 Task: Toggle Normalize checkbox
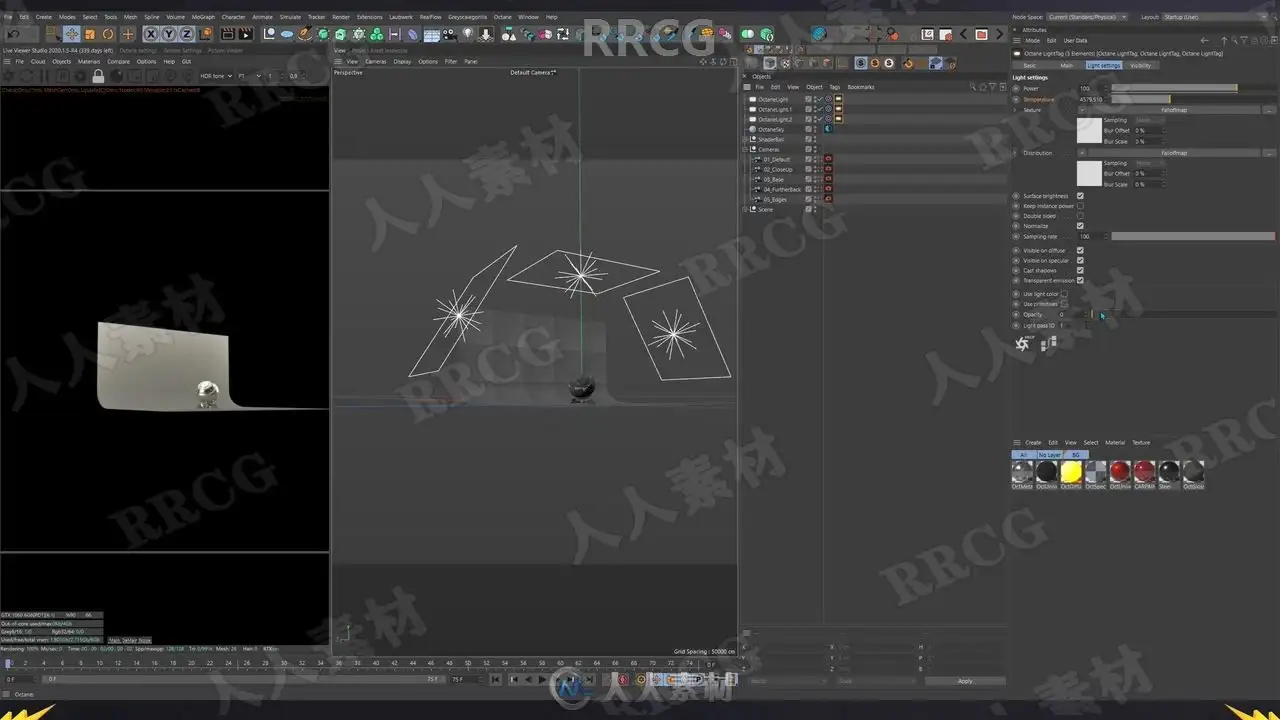point(1080,226)
